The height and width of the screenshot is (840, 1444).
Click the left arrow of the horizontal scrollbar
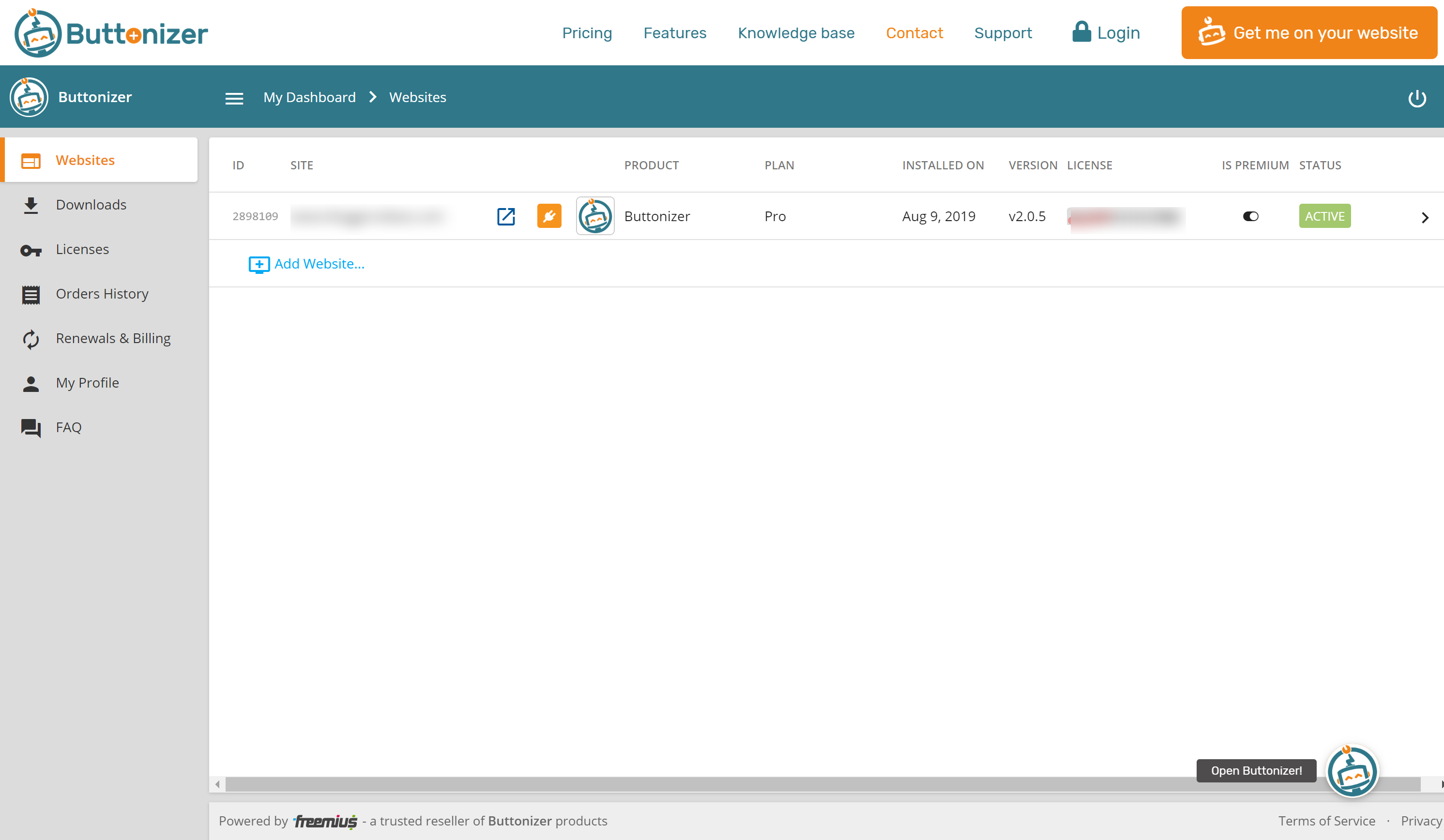pos(217,784)
